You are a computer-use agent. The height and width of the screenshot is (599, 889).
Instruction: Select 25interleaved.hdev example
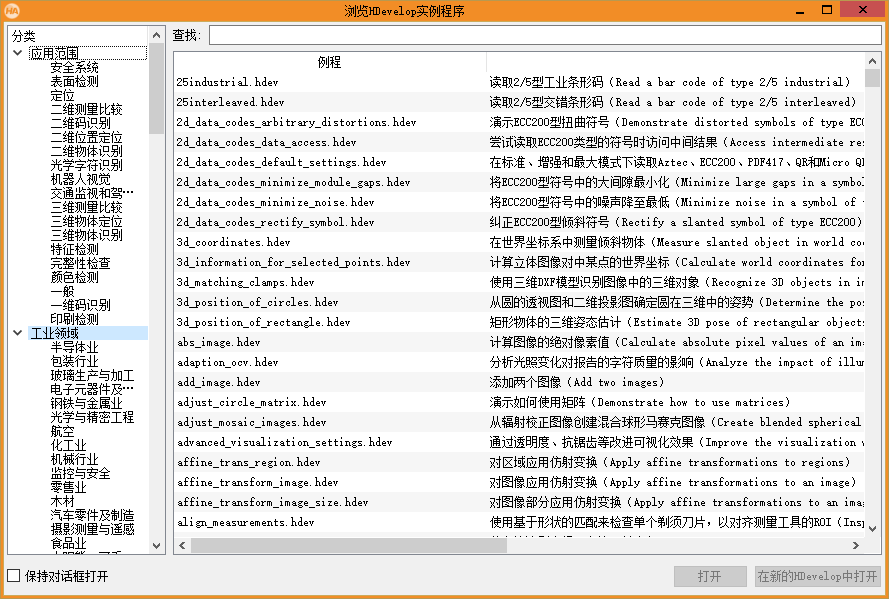click(x=230, y=102)
